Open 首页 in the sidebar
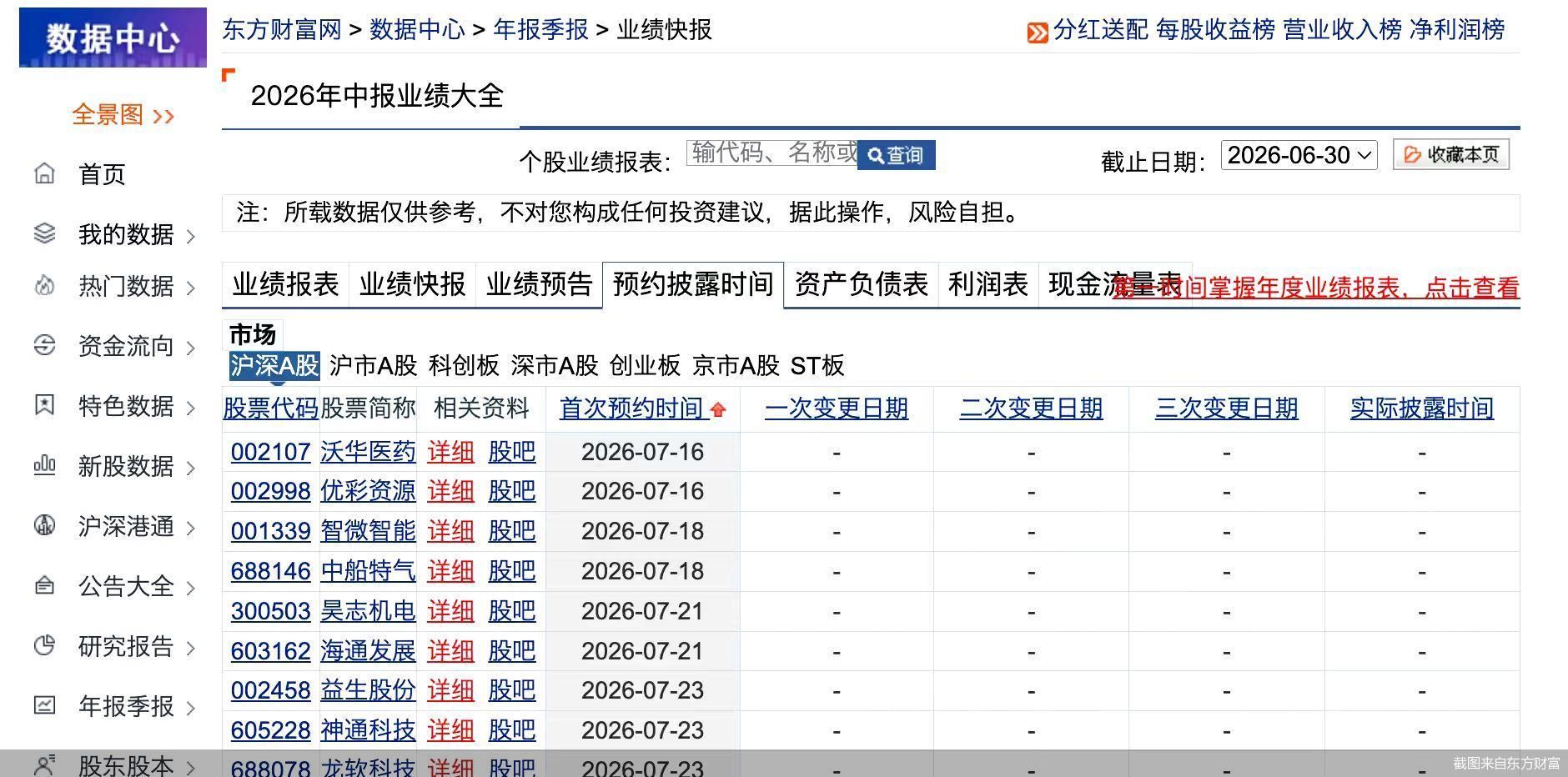 [102, 174]
